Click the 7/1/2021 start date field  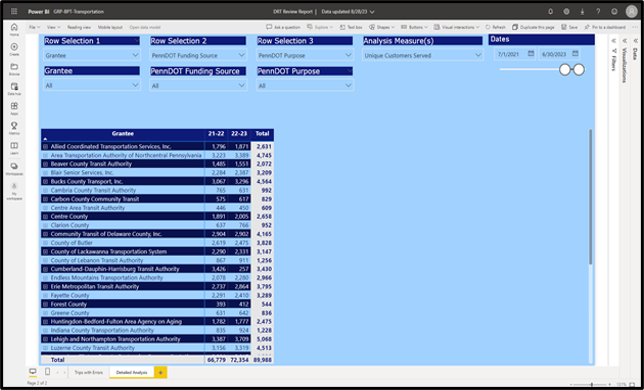[515, 54]
